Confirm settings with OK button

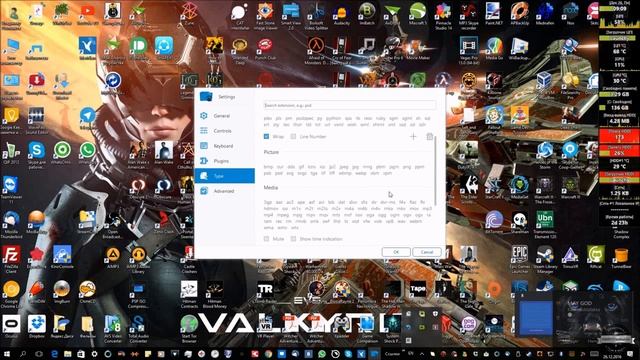click(x=396, y=252)
